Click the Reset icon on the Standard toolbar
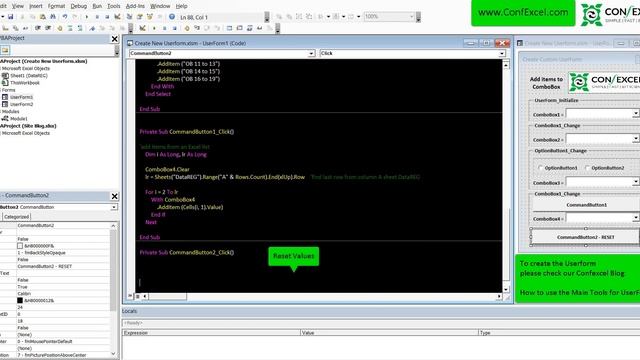The width and height of the screenshot is (640, 360). (x=107, y=17)
